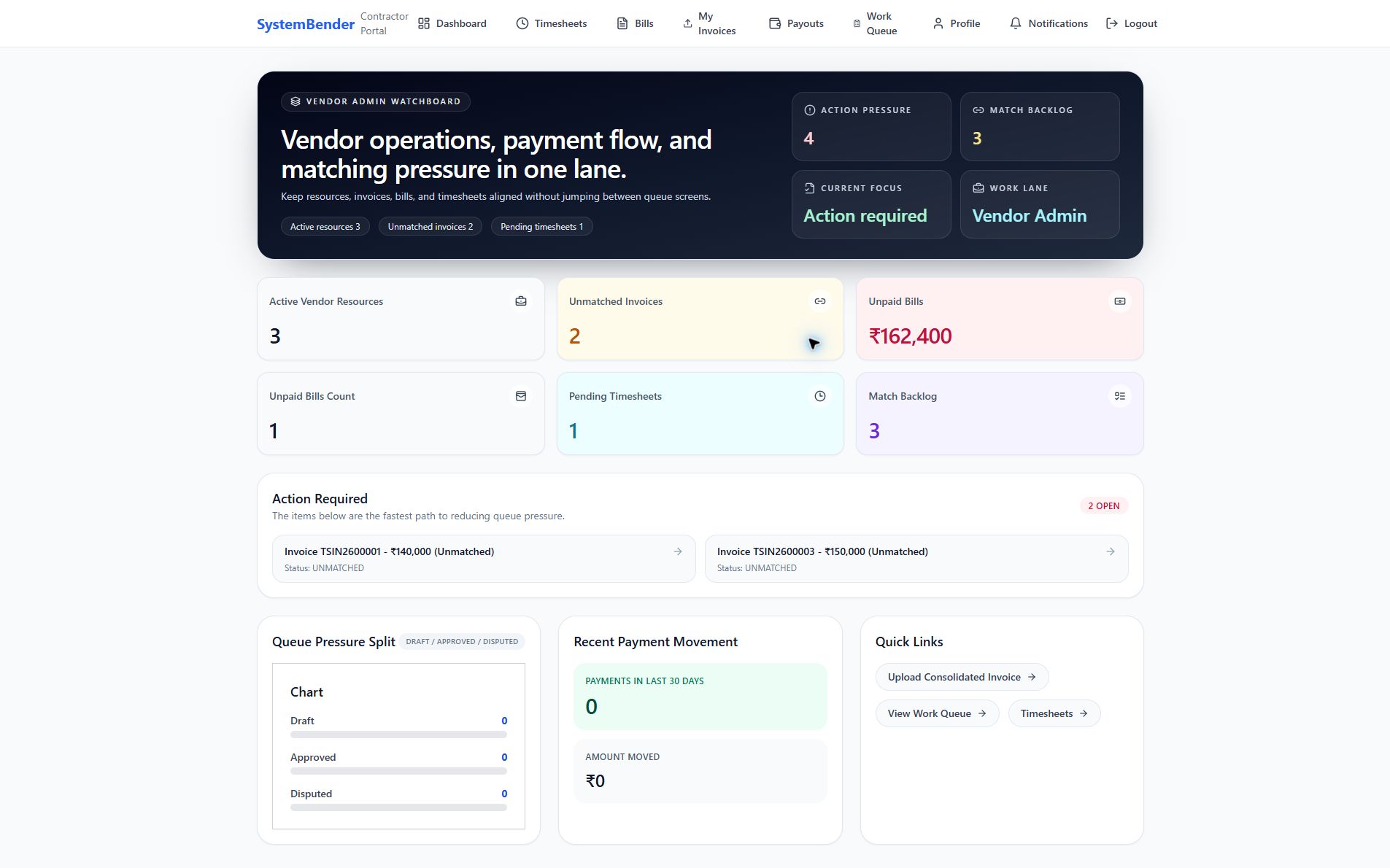The height and width of the screenshot is (868, 1390).
Task: Click the Timesheets quick link button
Action: coord(1054,713)
